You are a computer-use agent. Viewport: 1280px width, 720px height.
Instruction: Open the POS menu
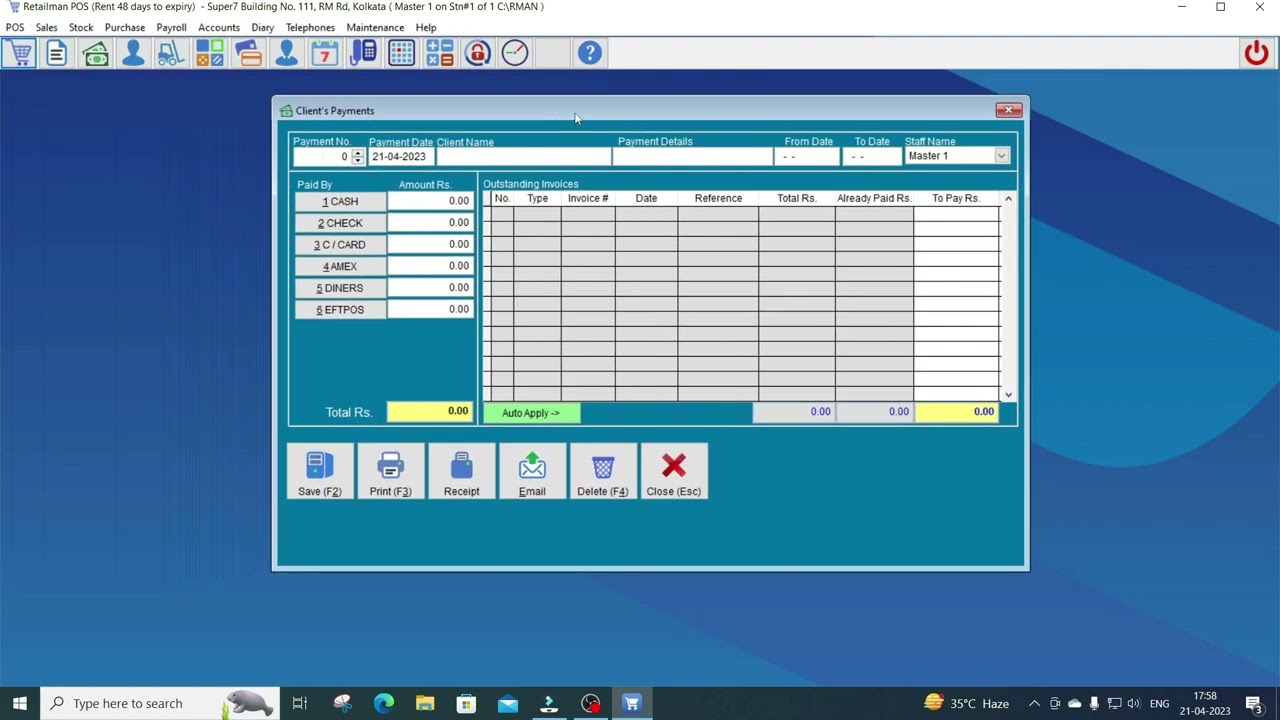coord(15,27)
